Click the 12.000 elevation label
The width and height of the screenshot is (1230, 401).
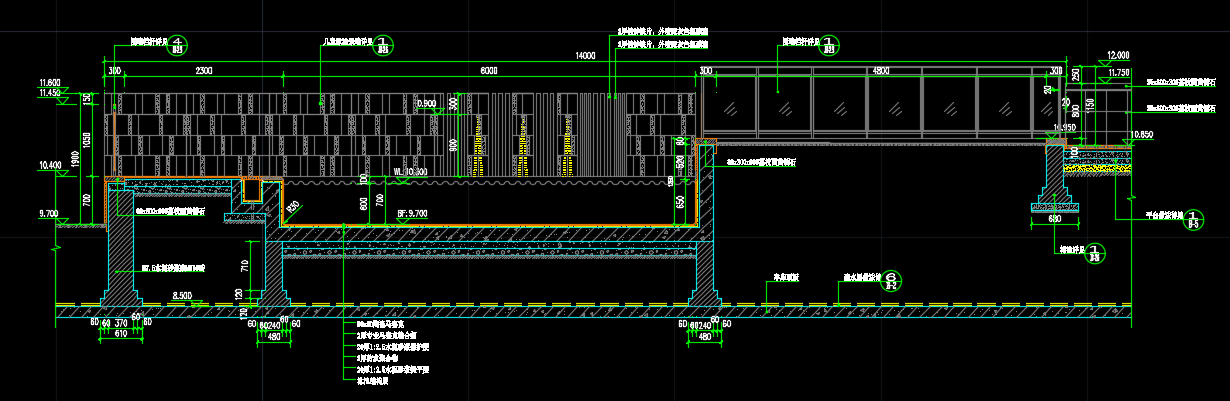(x=1118, y=55)
